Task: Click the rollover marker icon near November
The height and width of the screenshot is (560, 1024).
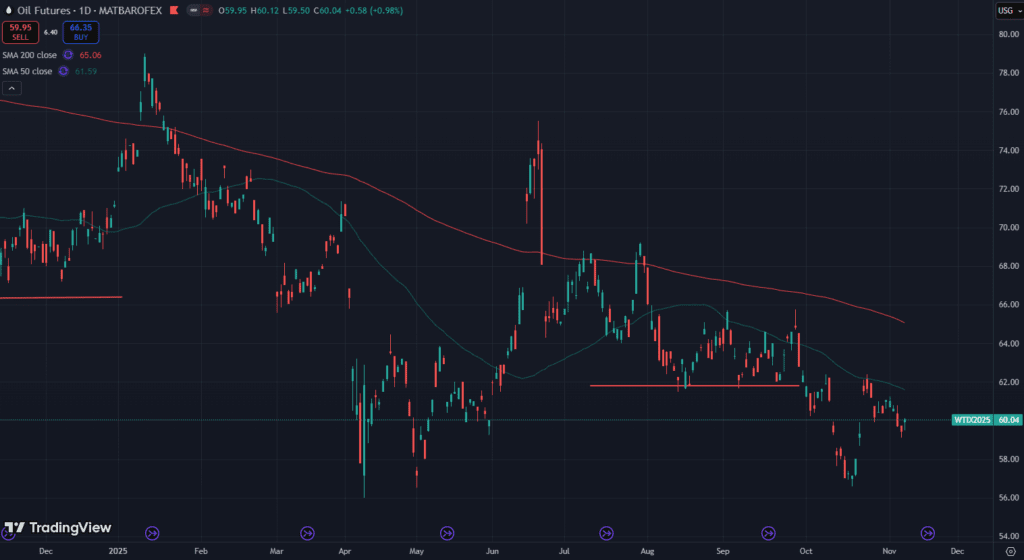Action: (x=927, y=533)
